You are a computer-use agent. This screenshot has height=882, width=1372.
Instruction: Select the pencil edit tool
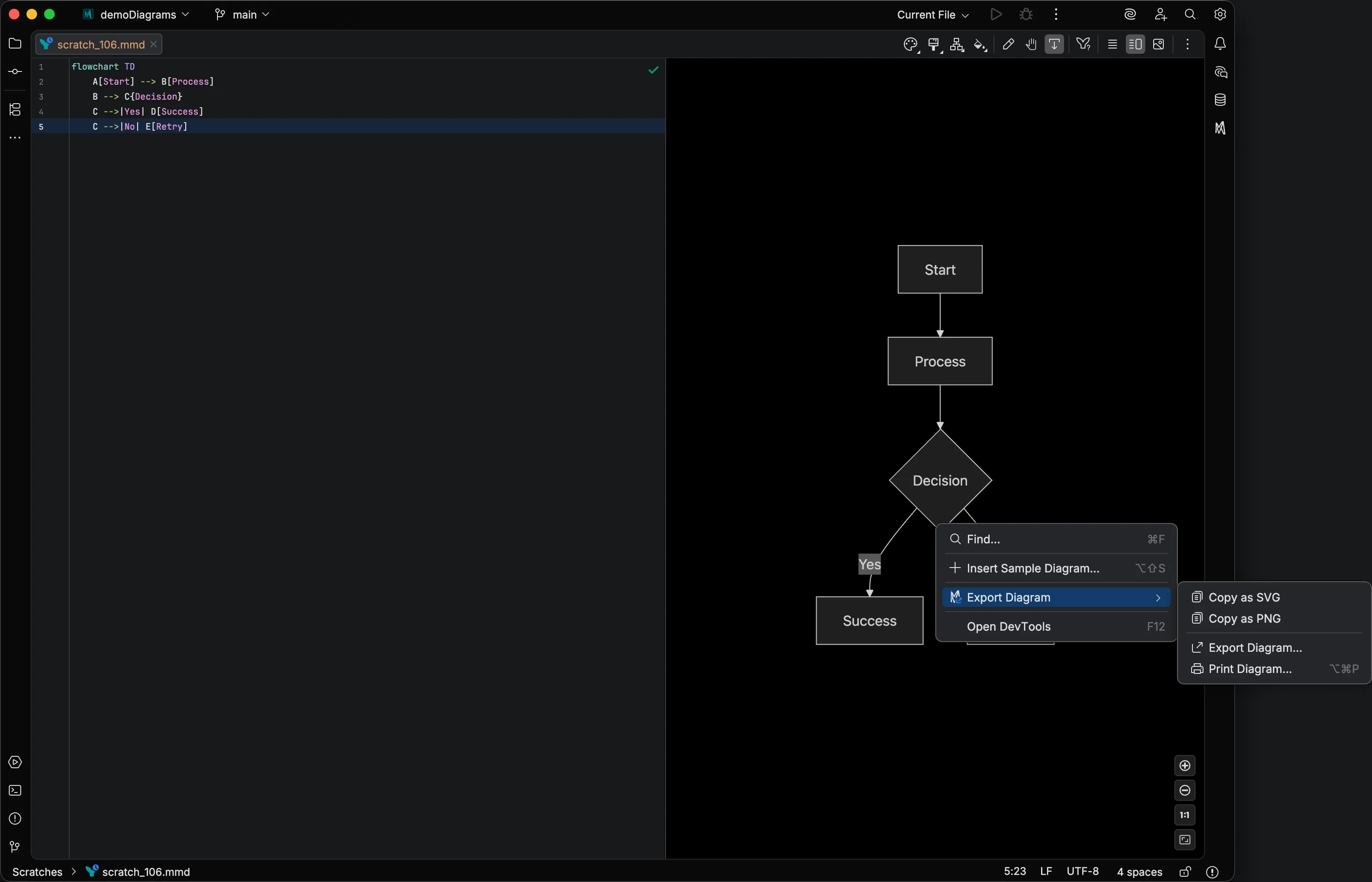point(1008,44)
